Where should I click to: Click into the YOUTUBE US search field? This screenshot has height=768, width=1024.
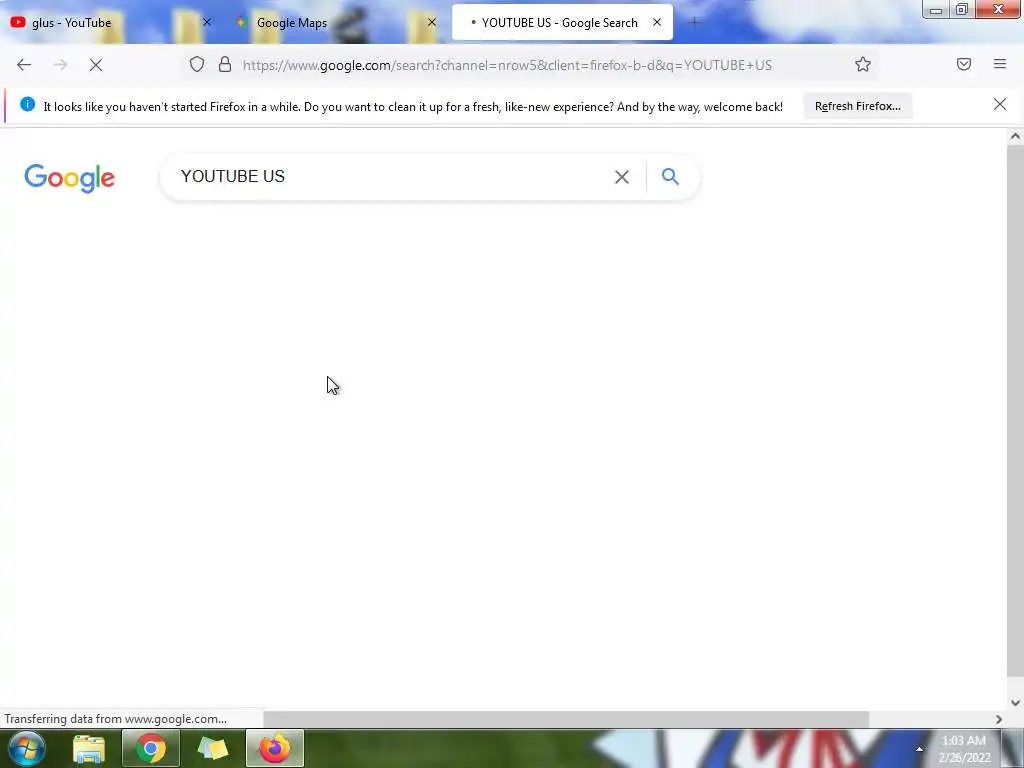pyautogui.click(x=392, y=176)
